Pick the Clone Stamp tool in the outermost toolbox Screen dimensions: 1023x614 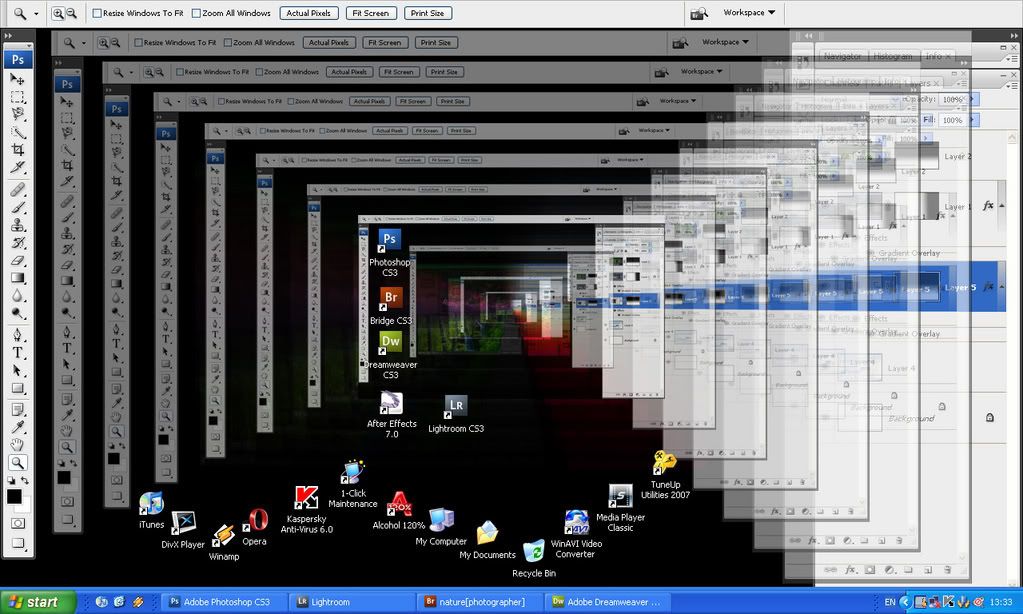[17, 225]
